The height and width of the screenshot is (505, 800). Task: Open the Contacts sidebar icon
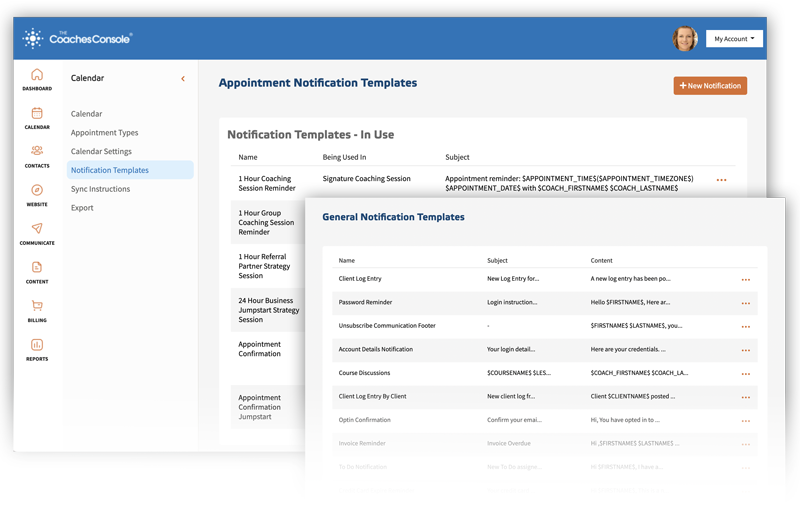click(x=37, y=150)
